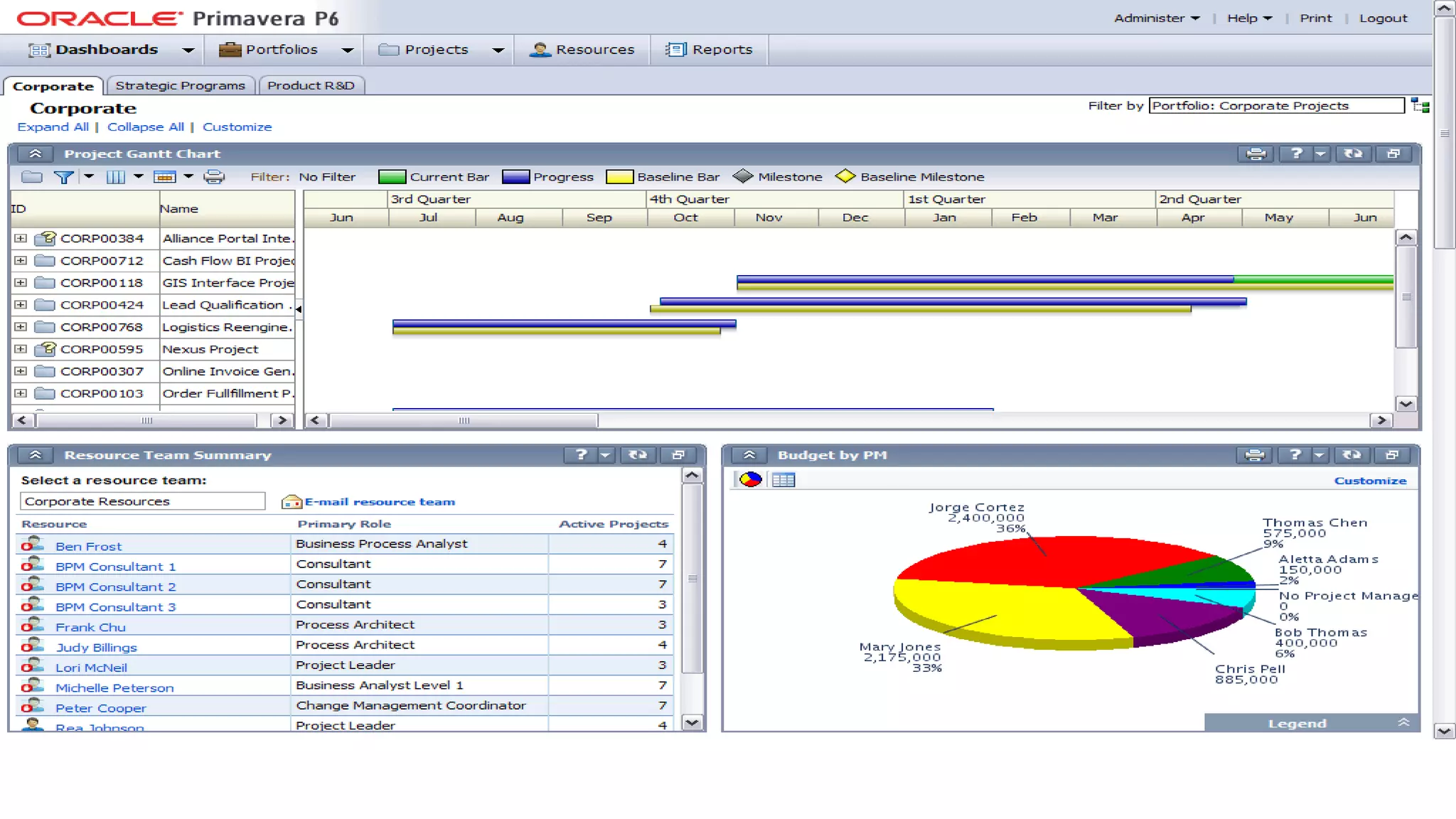Click the Corporate Resources team field
1456x819 pixels.
point(142,501)
